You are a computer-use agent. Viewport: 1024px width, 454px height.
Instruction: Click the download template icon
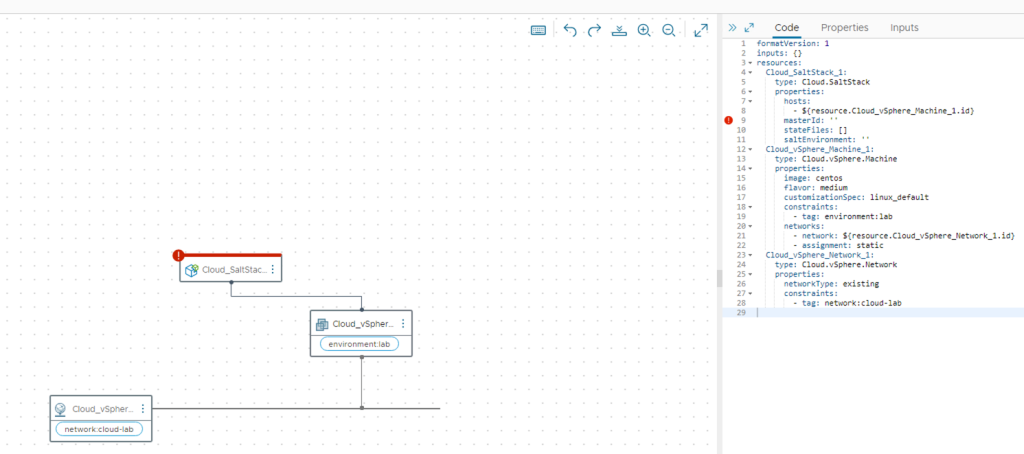619,31
